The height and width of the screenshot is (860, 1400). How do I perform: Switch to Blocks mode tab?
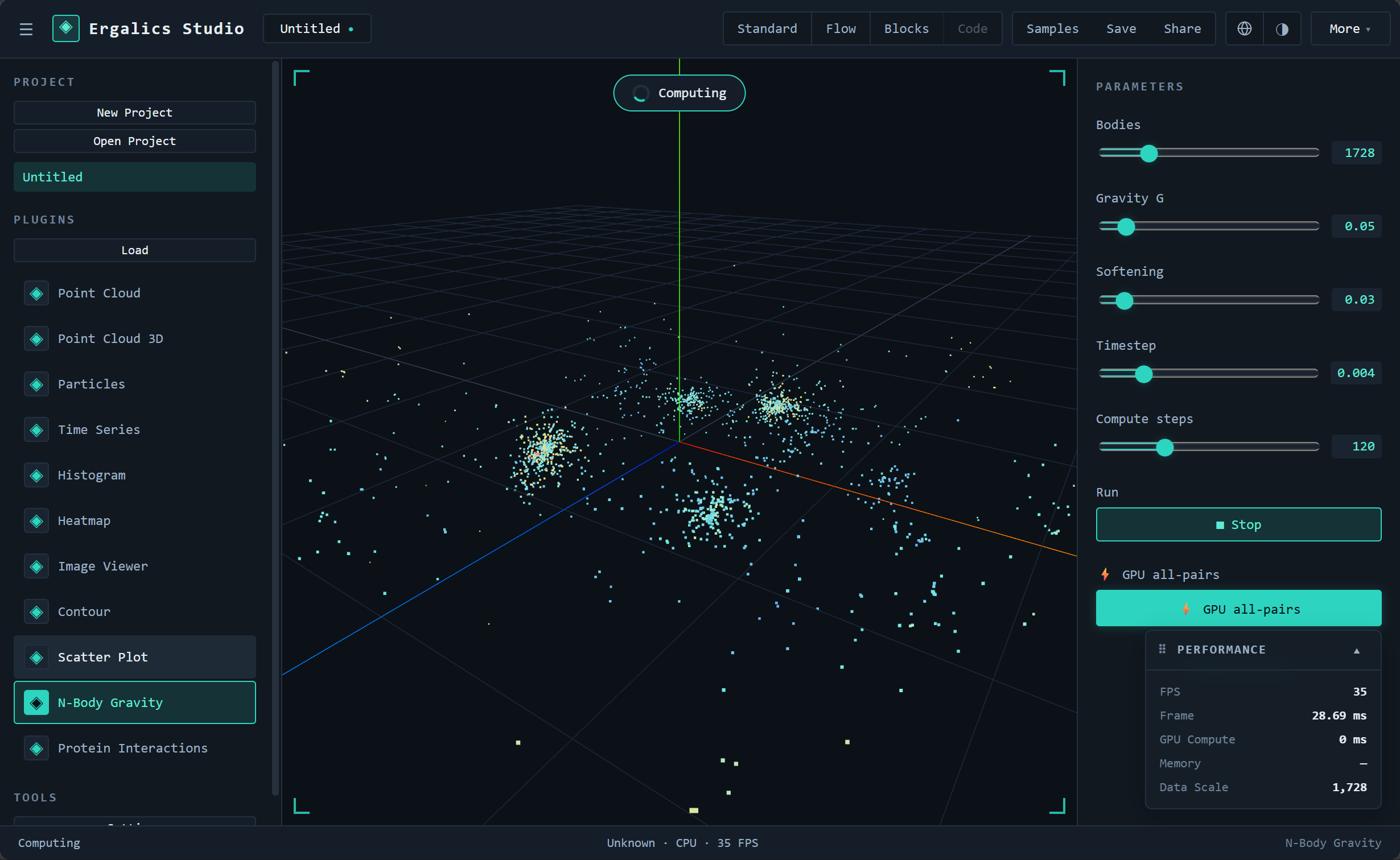tap(906, 28)
